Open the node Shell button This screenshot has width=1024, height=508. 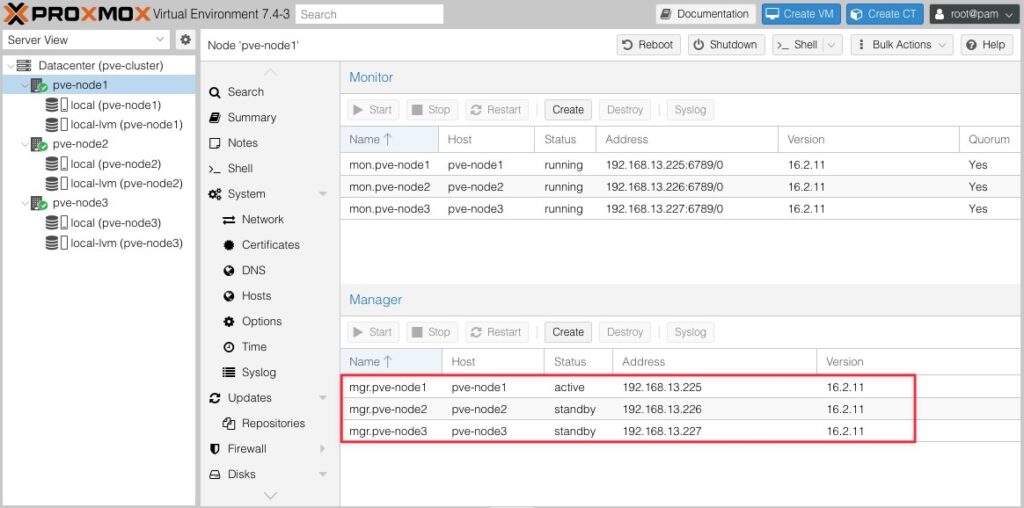pos(797,44)
